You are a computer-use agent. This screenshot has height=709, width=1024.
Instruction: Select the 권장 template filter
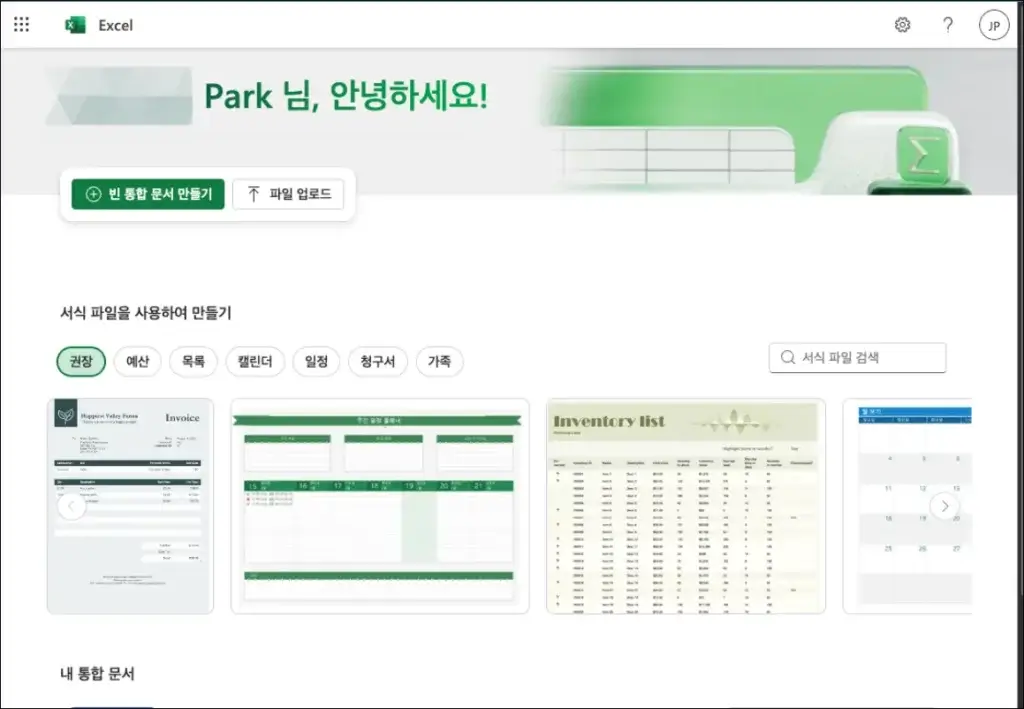click(x=81, y=361)
